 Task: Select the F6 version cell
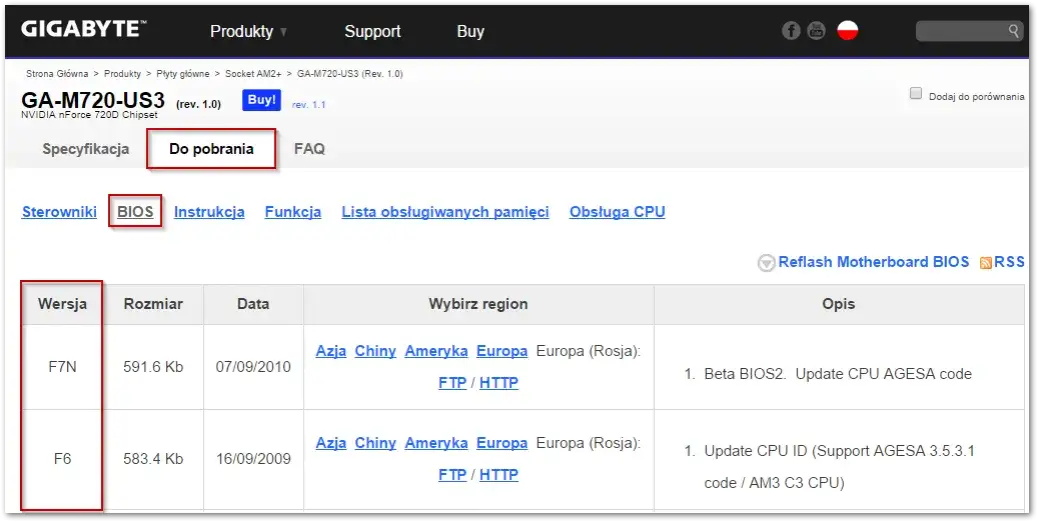62,459
